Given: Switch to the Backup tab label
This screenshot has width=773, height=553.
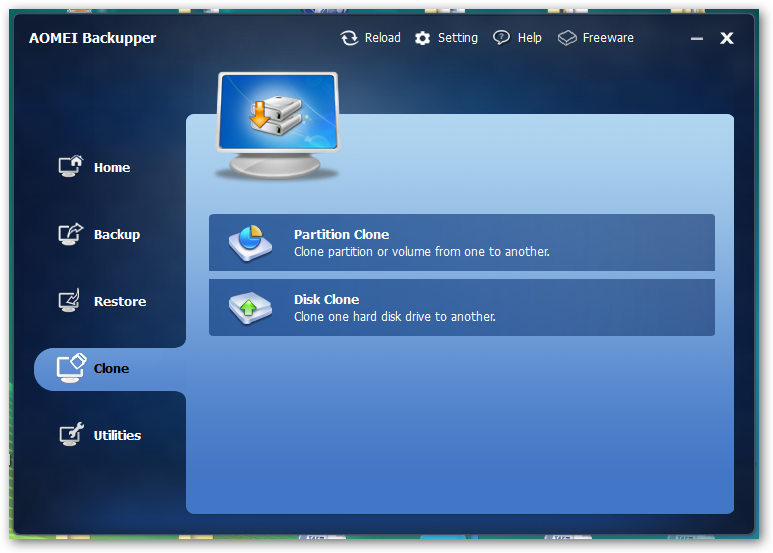Looking at the screenshot, I should pos(117,235).
